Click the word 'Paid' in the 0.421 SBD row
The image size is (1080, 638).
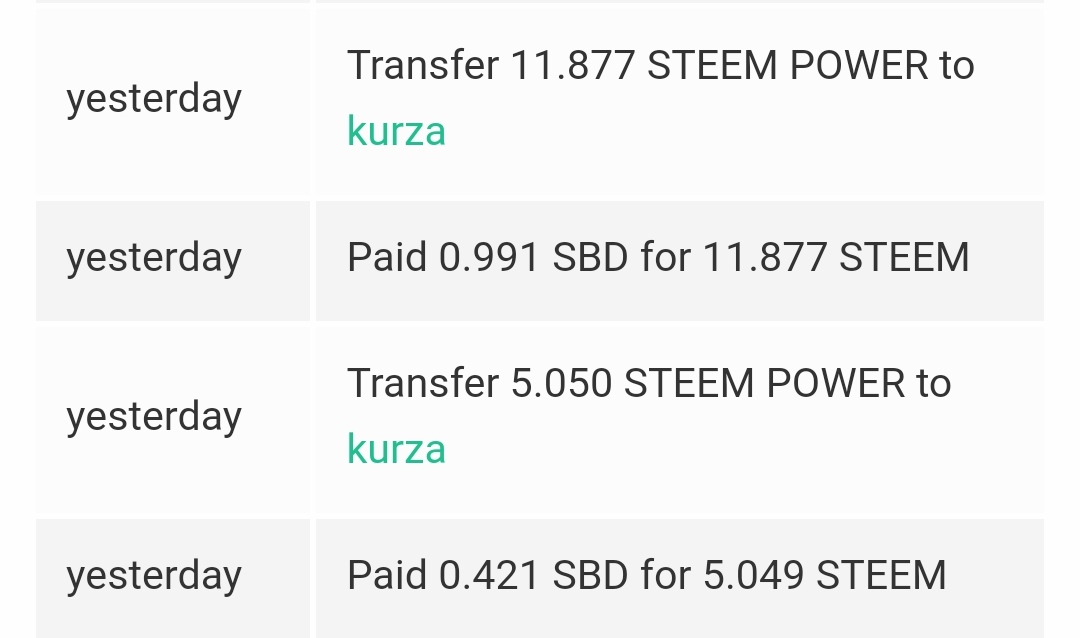387,575
